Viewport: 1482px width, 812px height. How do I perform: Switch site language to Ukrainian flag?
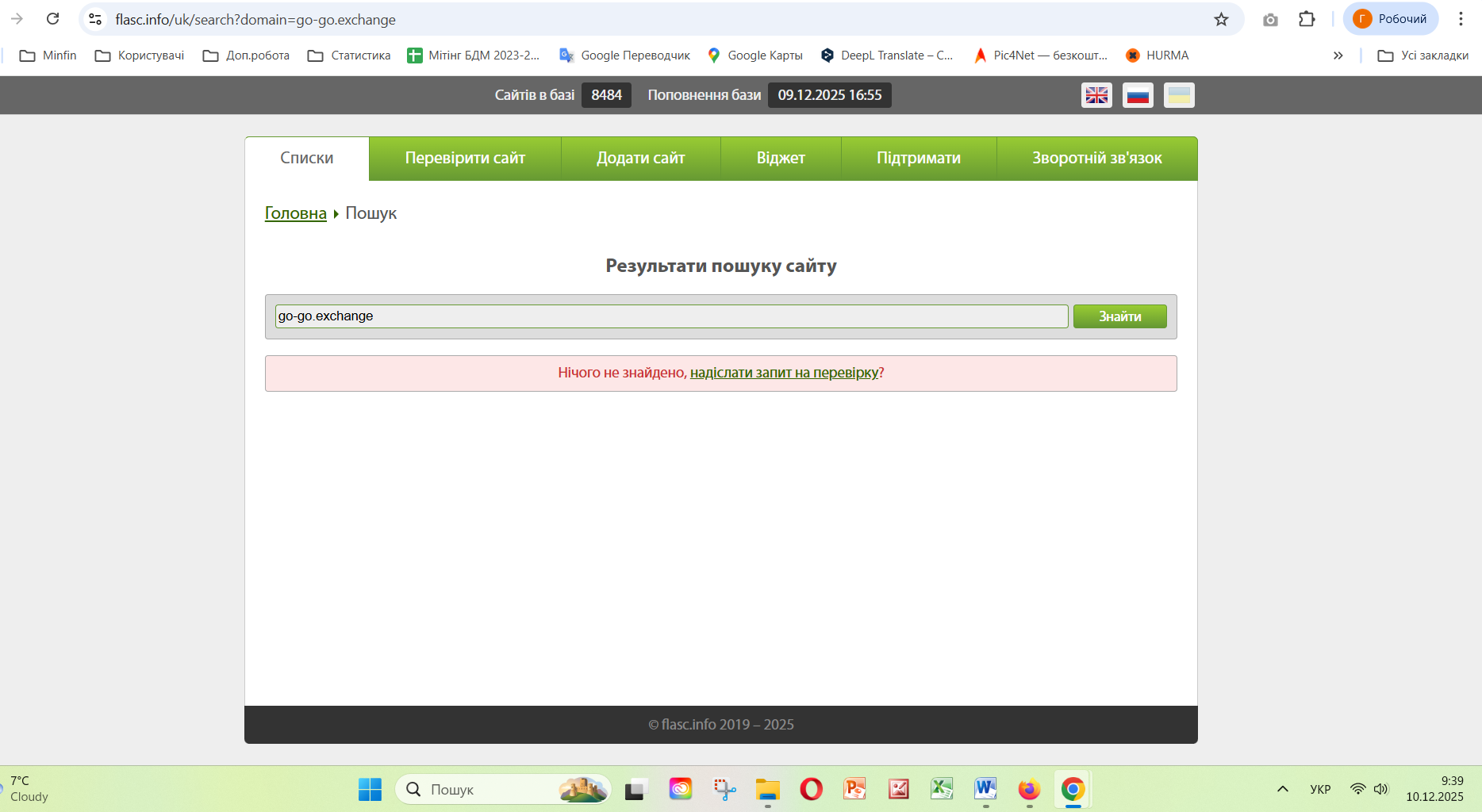(x=1179, y=95)
